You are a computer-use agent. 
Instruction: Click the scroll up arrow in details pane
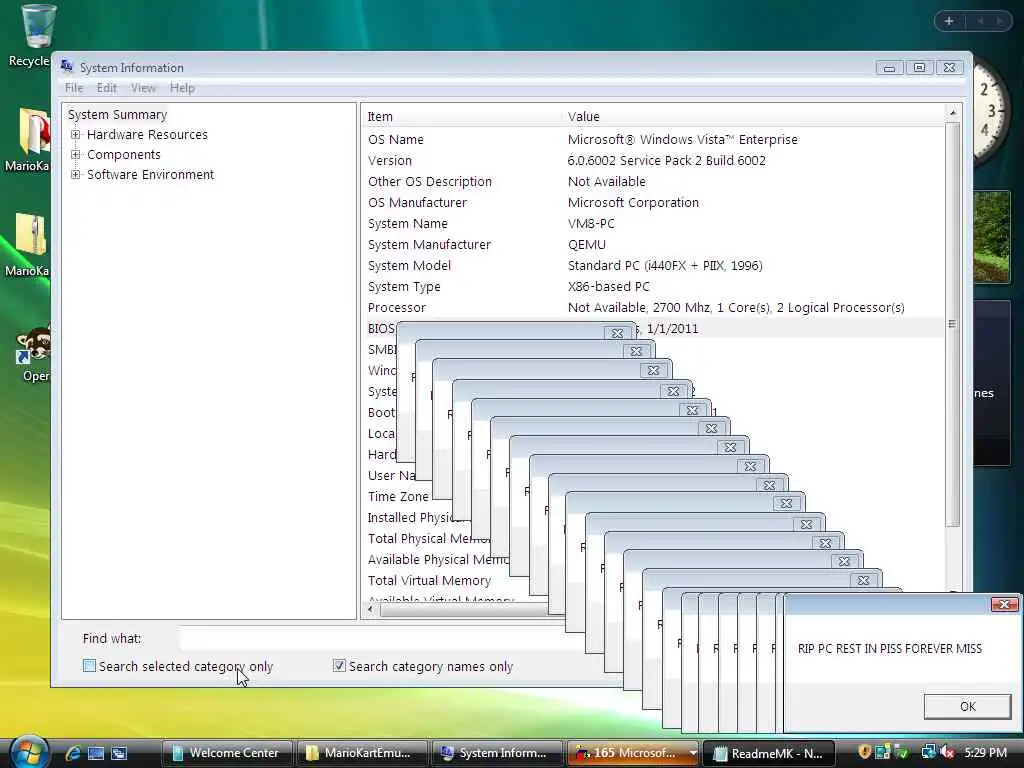(x=952, y=113)
